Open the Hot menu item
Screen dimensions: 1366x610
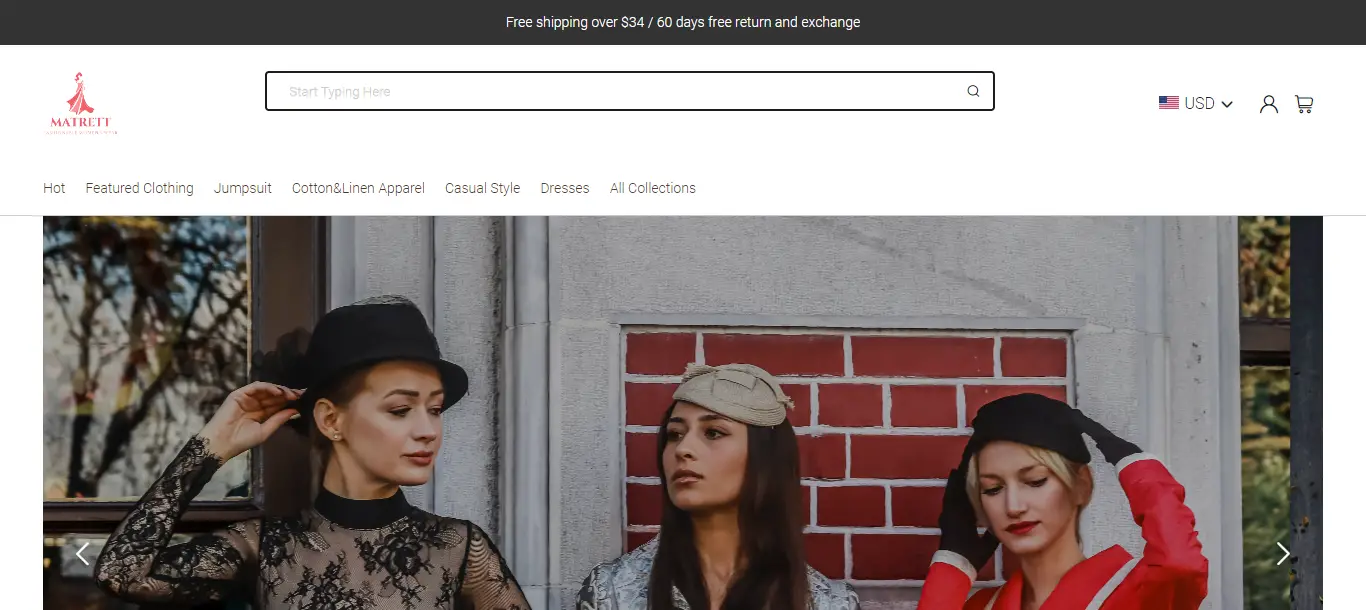[x=54, y=188]
